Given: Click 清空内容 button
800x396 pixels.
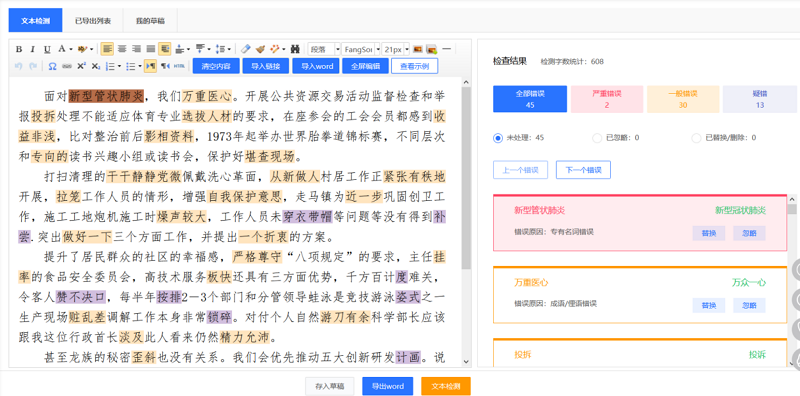Looking at the screenshot, I should (x=215, y=66).
